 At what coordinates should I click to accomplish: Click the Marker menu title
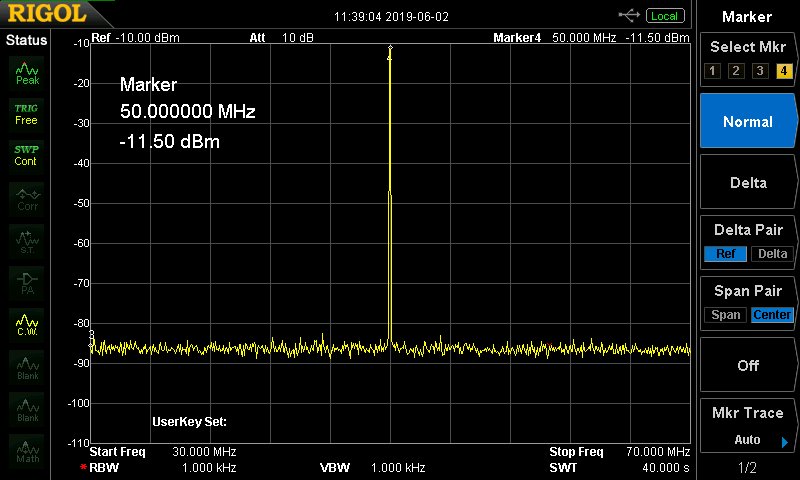point(747,17)
